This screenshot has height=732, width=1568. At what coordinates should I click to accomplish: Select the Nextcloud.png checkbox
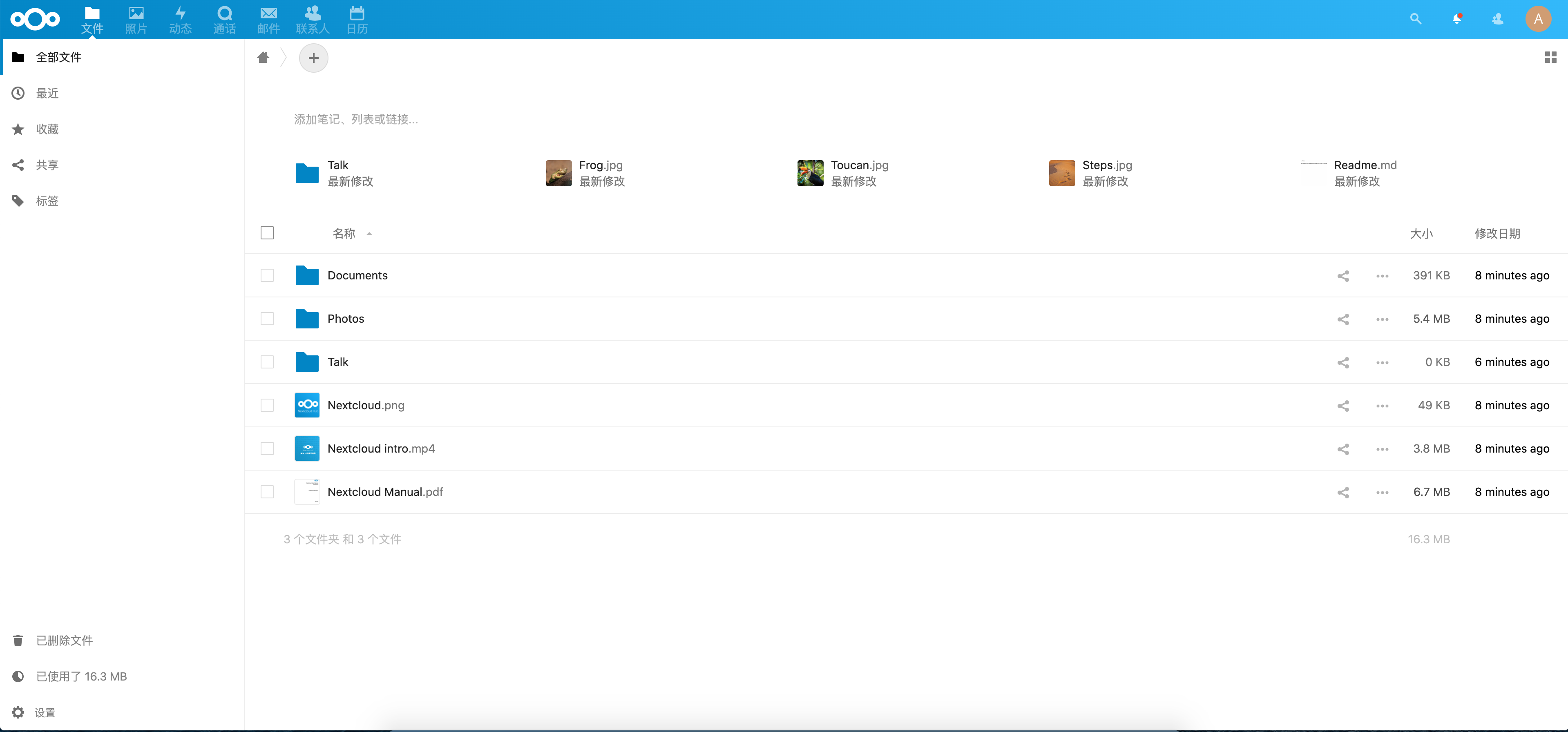267,405
